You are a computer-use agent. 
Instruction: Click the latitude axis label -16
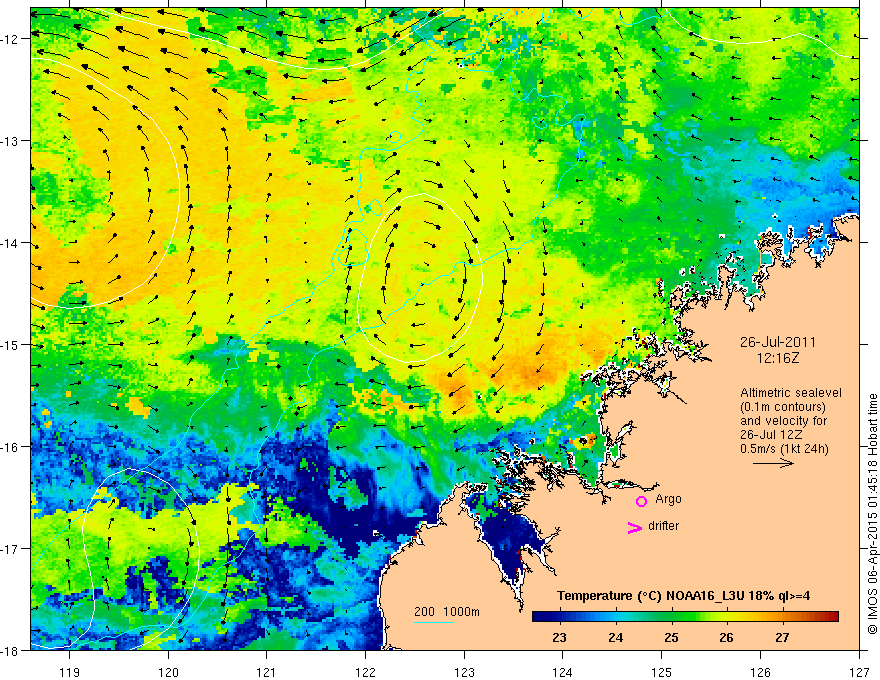click(x=11, y=447)
